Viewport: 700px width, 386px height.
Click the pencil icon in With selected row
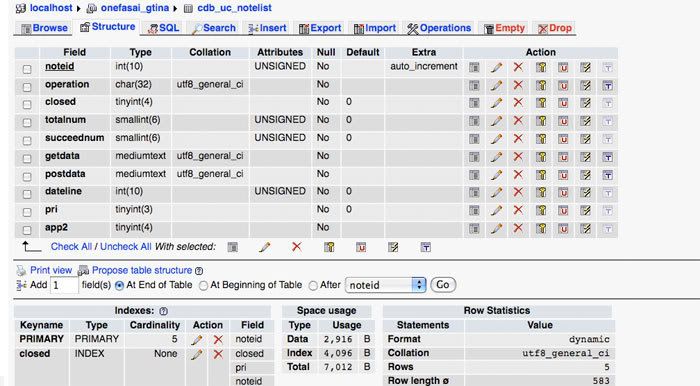coord(265,247)
